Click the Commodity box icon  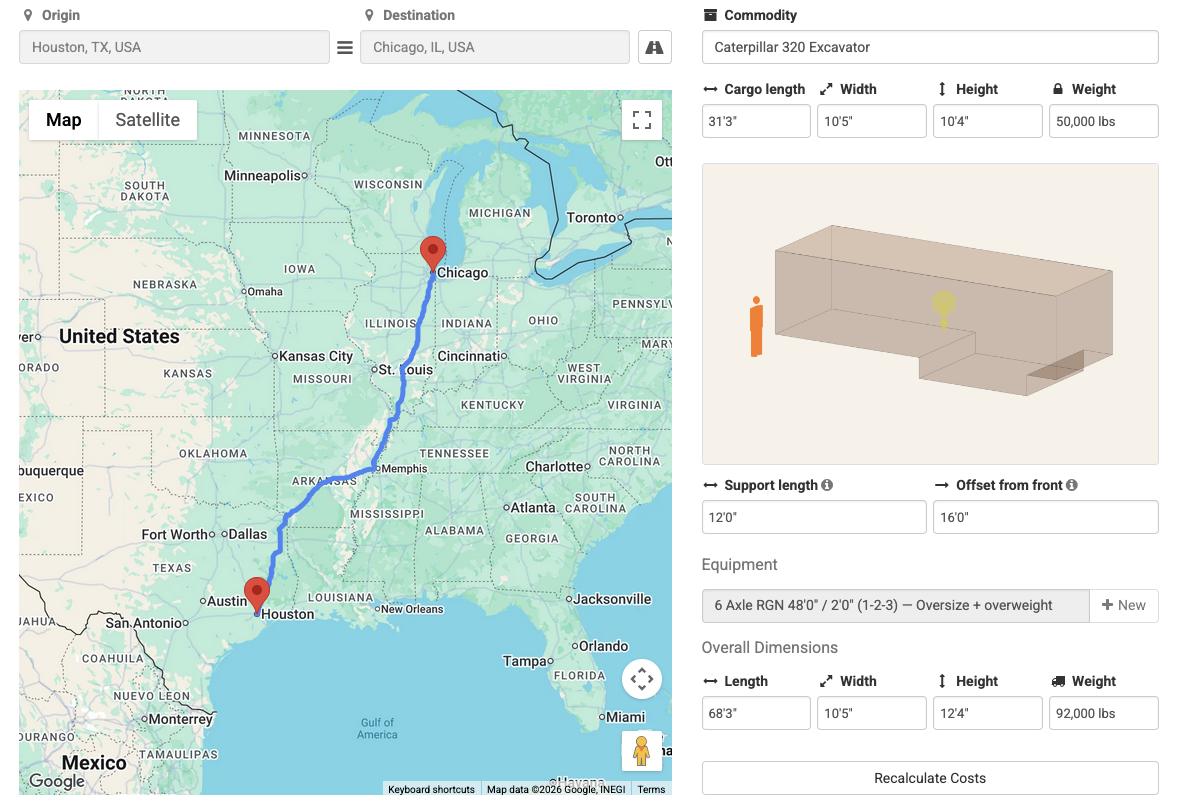(x=710, y=15)
